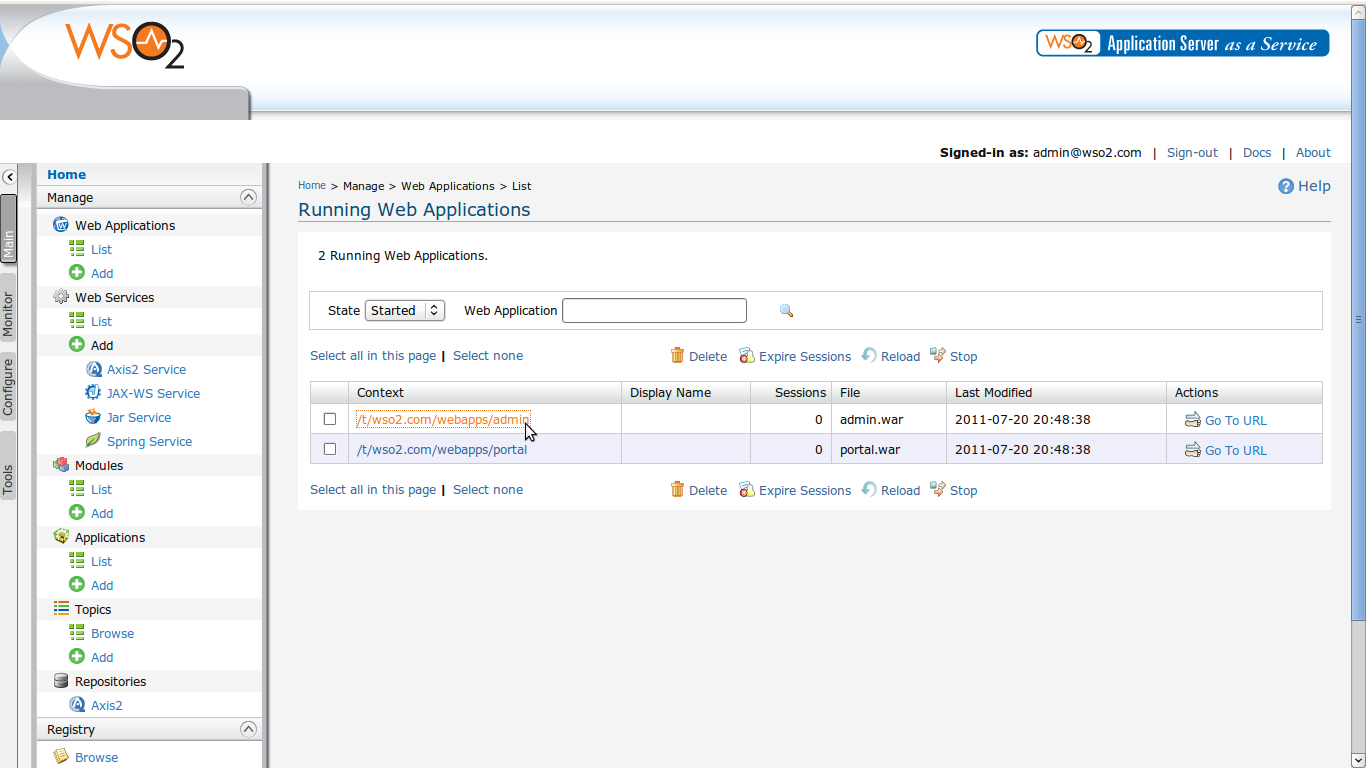Click the Last Modified column header
The height and width of the screenshot is (768, 1366).
[x=1056, y=393]
